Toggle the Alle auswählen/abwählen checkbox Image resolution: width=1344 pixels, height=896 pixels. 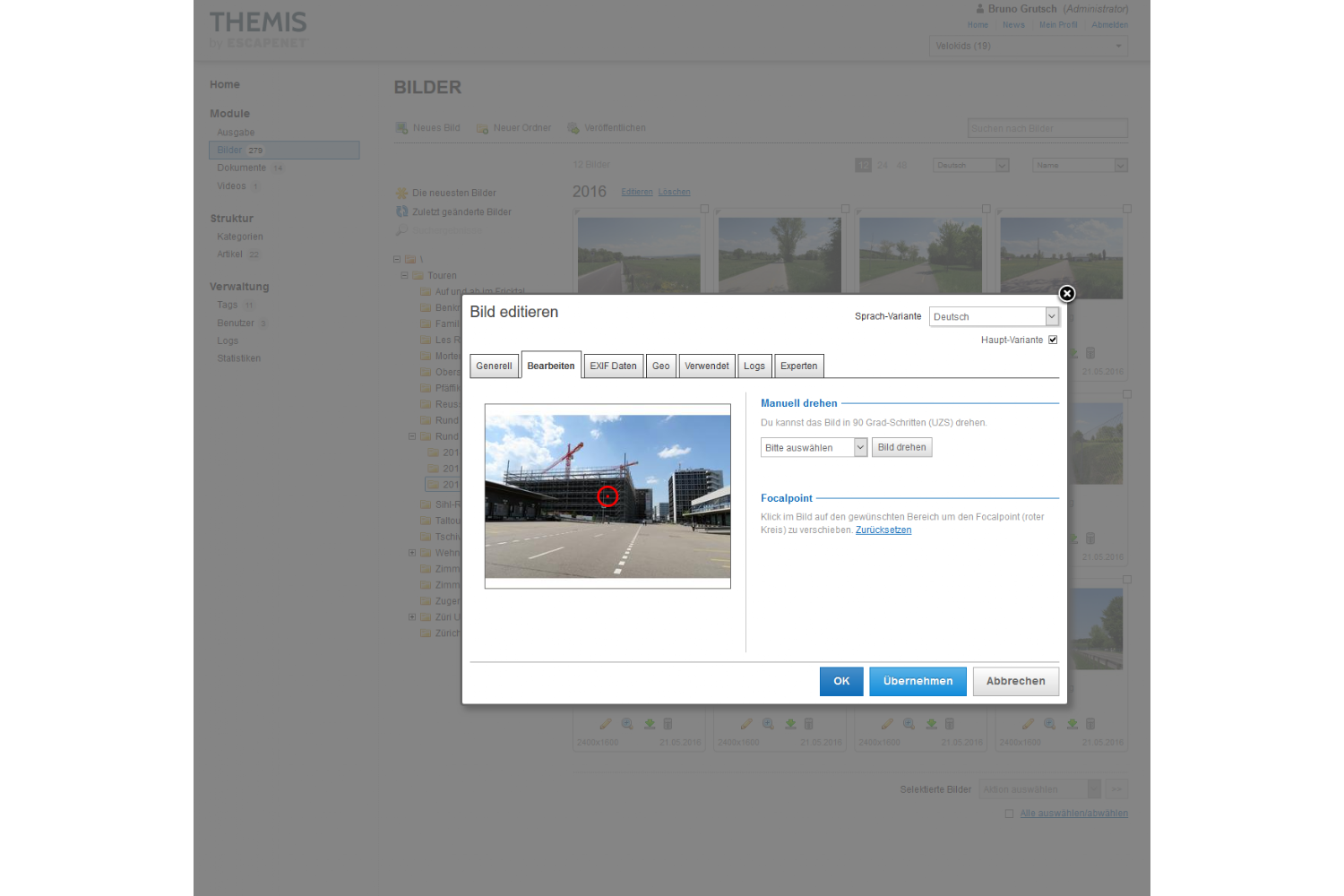click(x=1010, y=814)
